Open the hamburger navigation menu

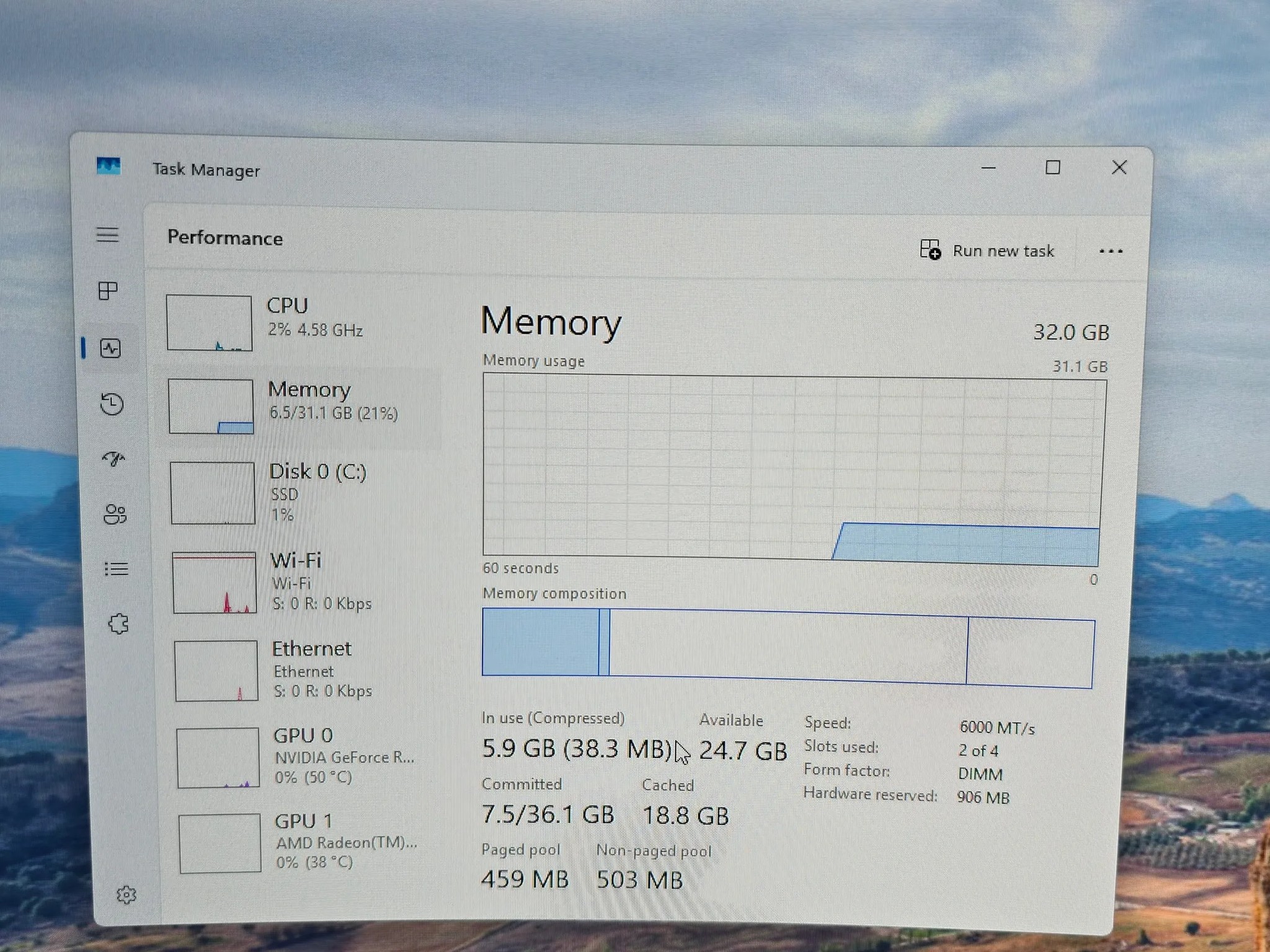pyautogui.click(x=107, y=235)
